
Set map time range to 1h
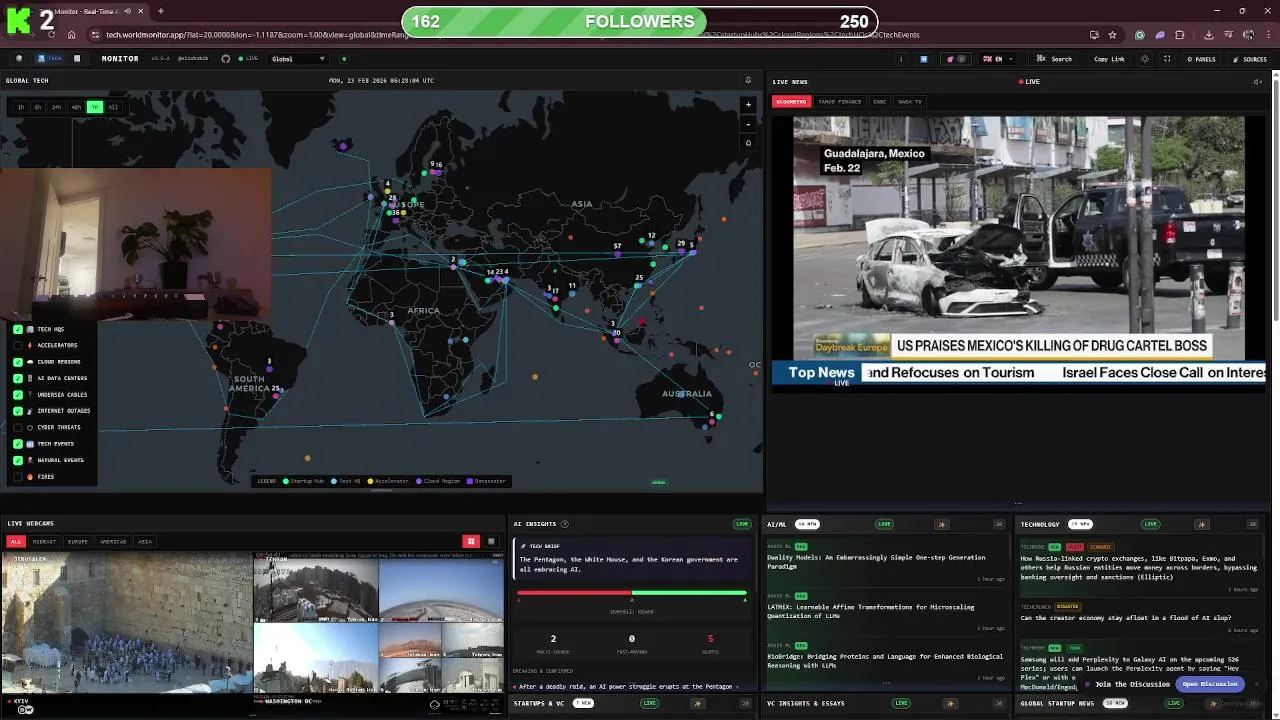click(x=21, y=107)
